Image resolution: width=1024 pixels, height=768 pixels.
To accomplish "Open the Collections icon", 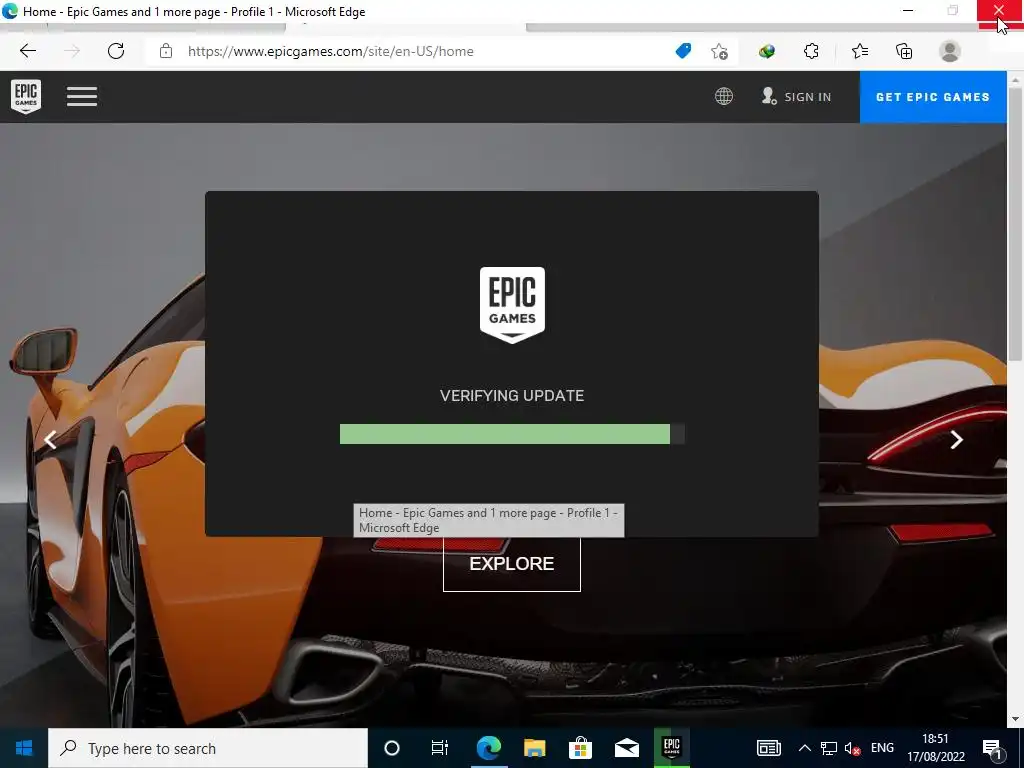I will tap(904, 51).
